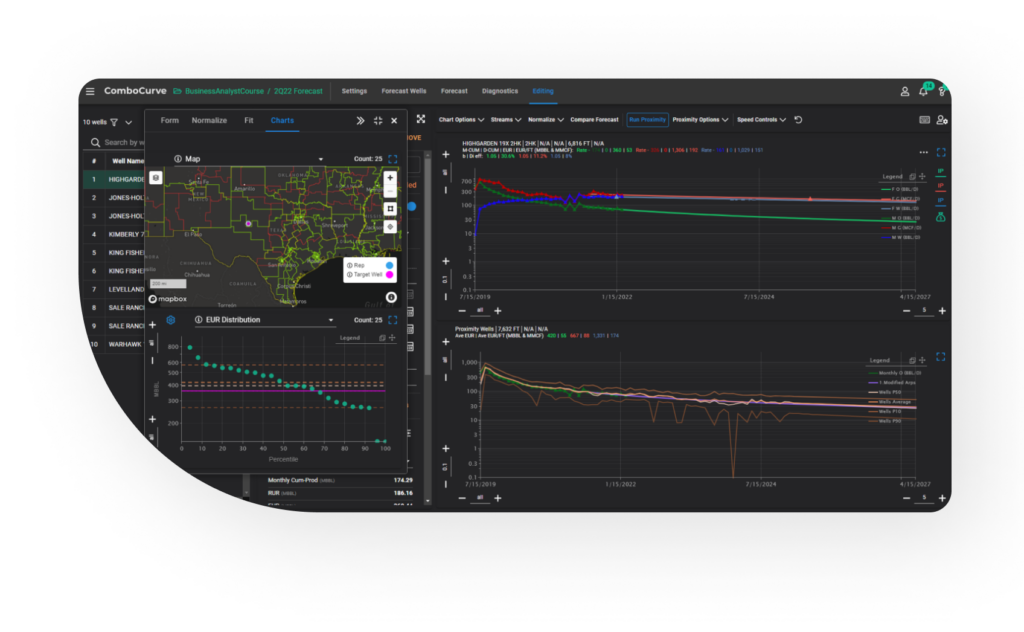The width and height of the screenshot is (1024, 632).
Task: Click the user settings icon in toolbar
Action: [x=942, y=120]
